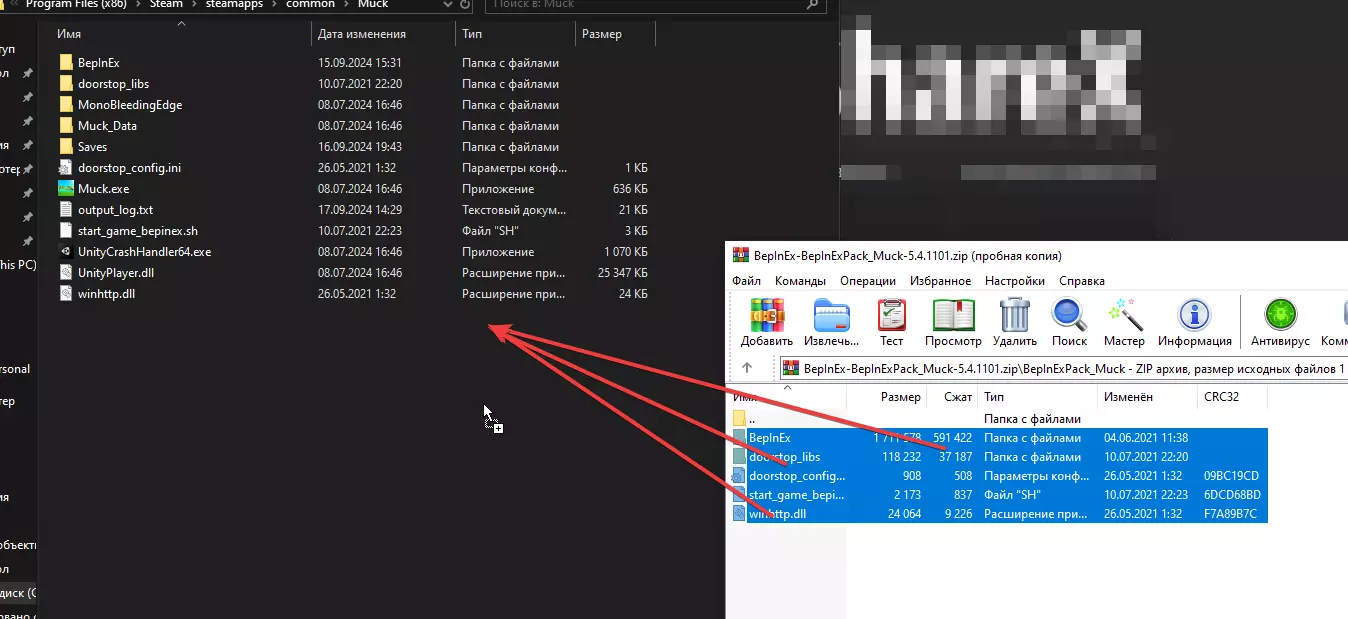Select the doorstop_libs folder icon in Explorer

(67, 84)
